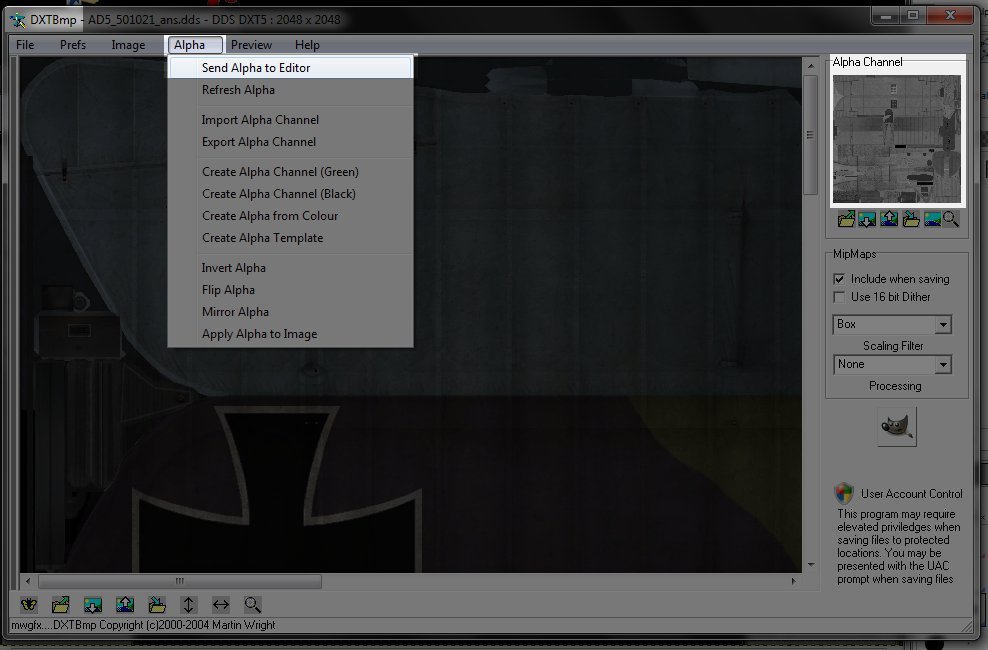Click the MipMaps group label
Viewport: 988px width, 650px height.
[x=854, y=254]
